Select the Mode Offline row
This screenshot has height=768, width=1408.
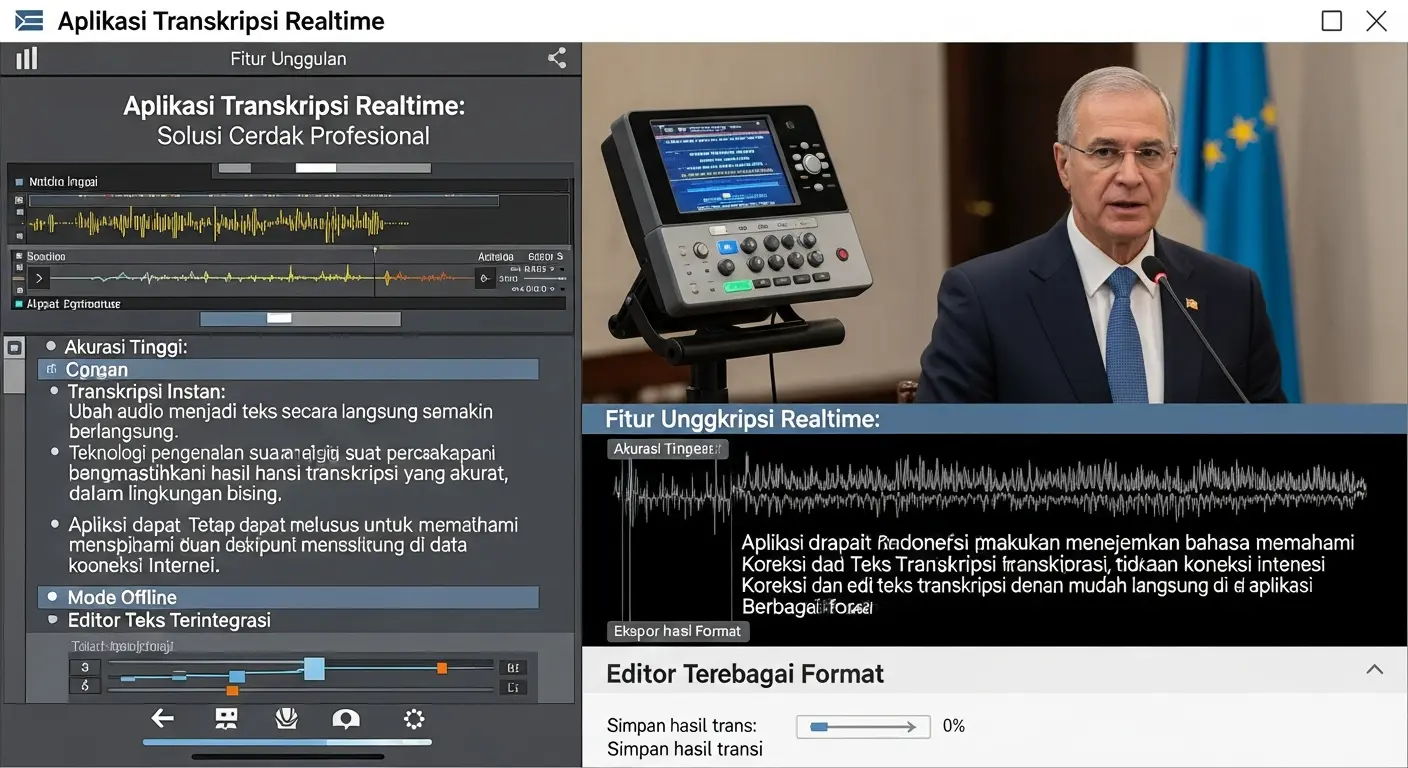click(x=288, y=597)
